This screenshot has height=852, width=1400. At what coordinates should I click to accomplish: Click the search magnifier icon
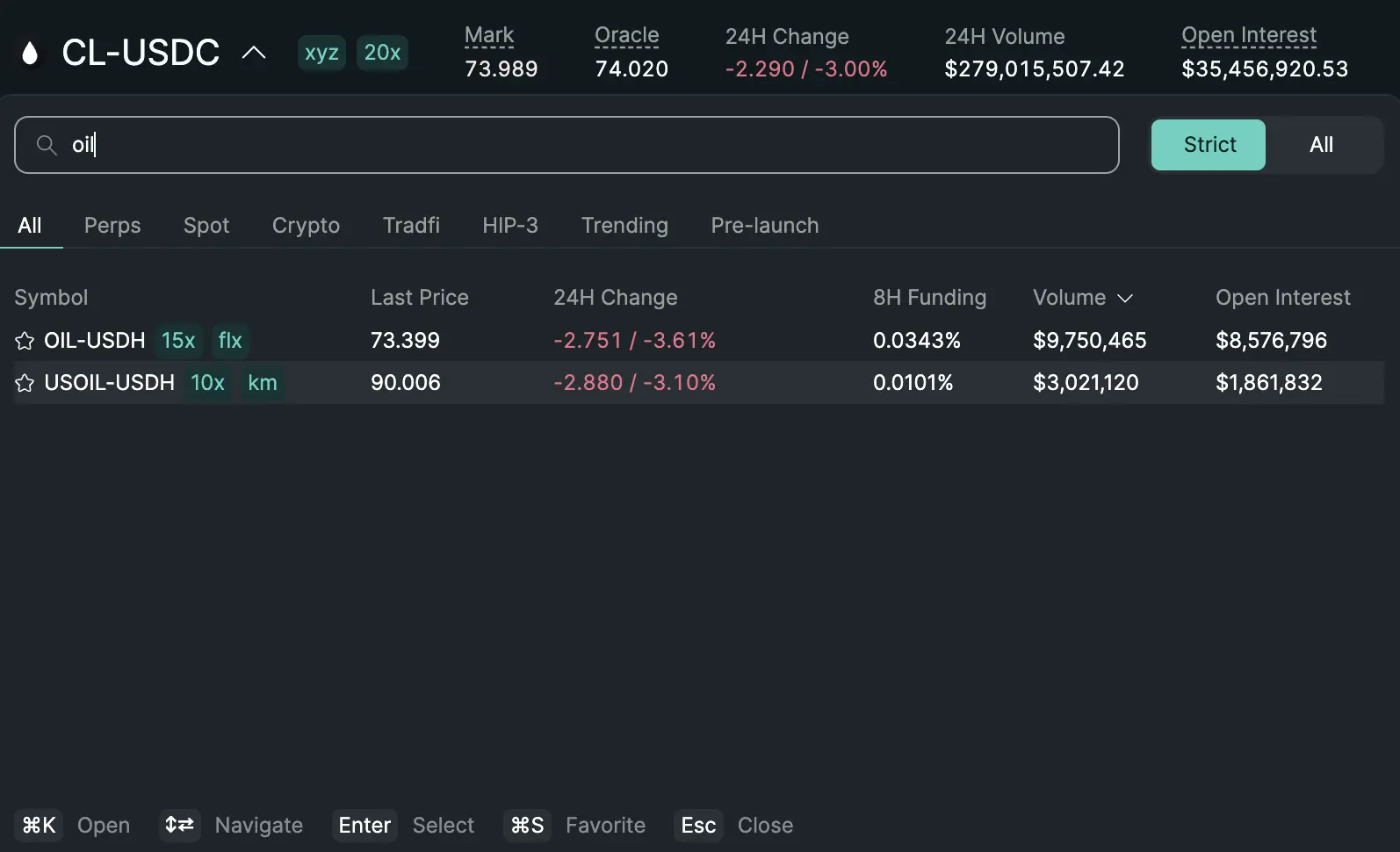(x=47, y=145)
